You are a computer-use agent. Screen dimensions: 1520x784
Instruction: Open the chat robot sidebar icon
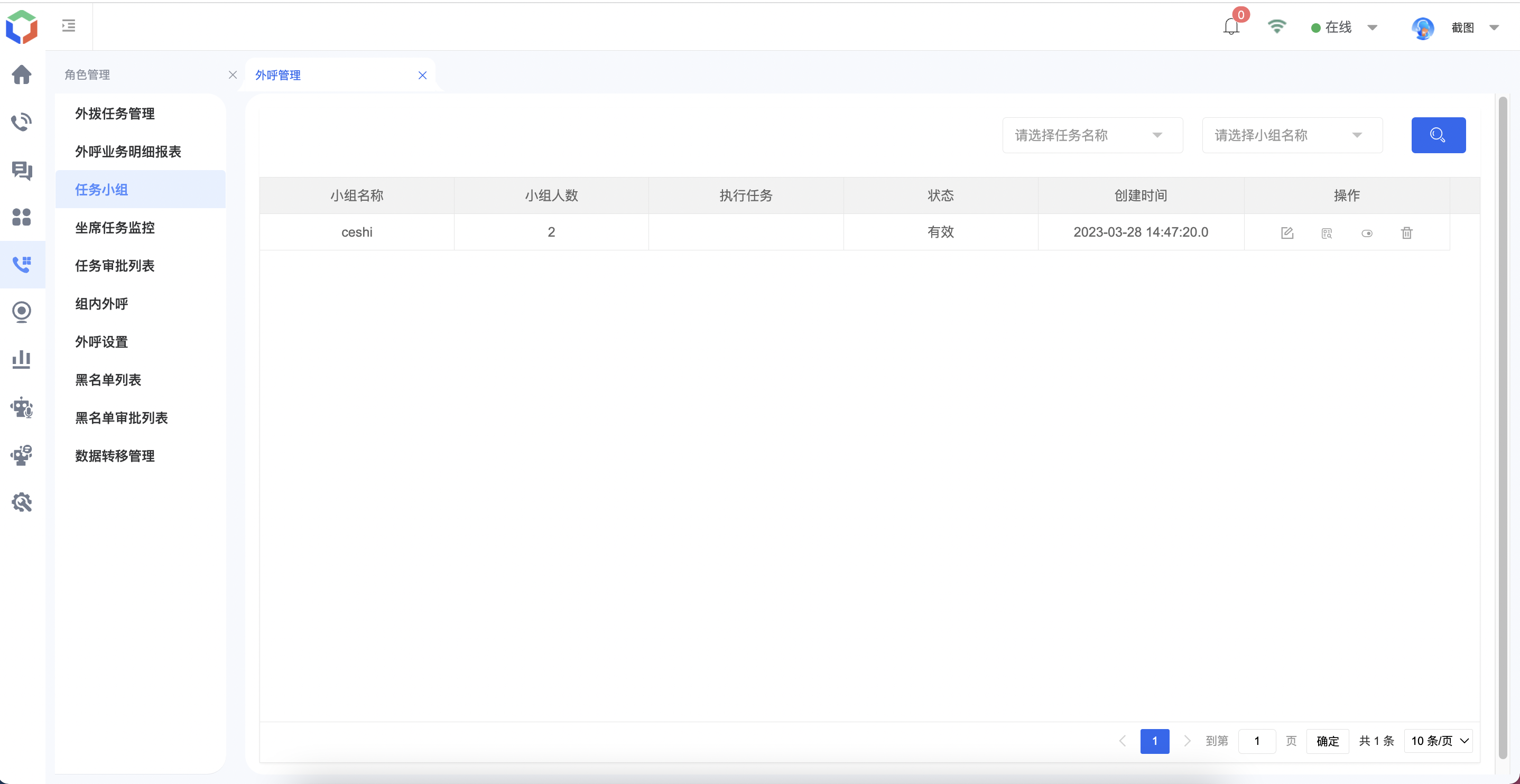tap(22, 455)
